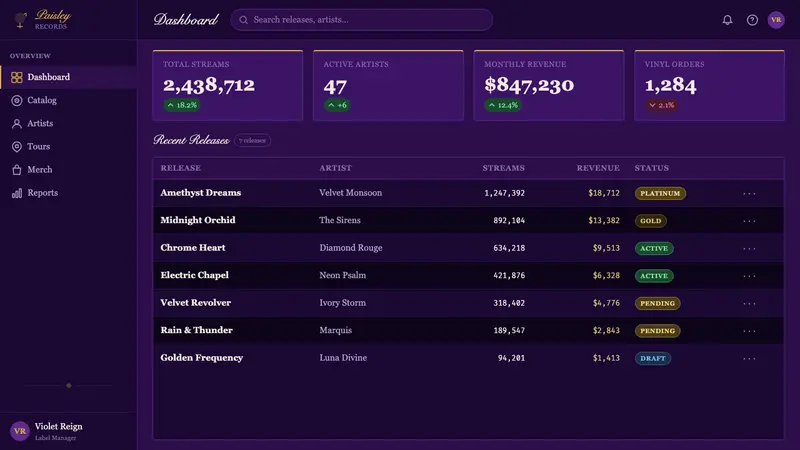Open the Electric Chapel release

pos(194,276)
